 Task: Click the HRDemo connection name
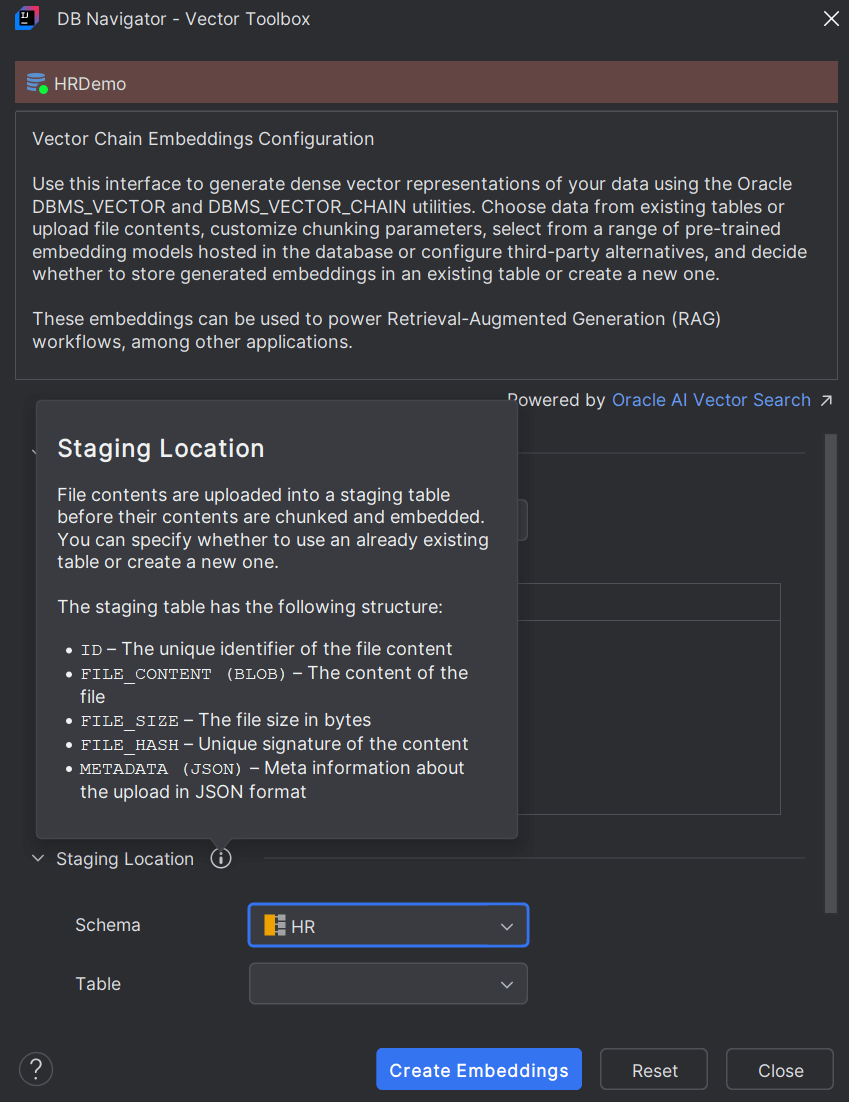[x=90, y=84]
